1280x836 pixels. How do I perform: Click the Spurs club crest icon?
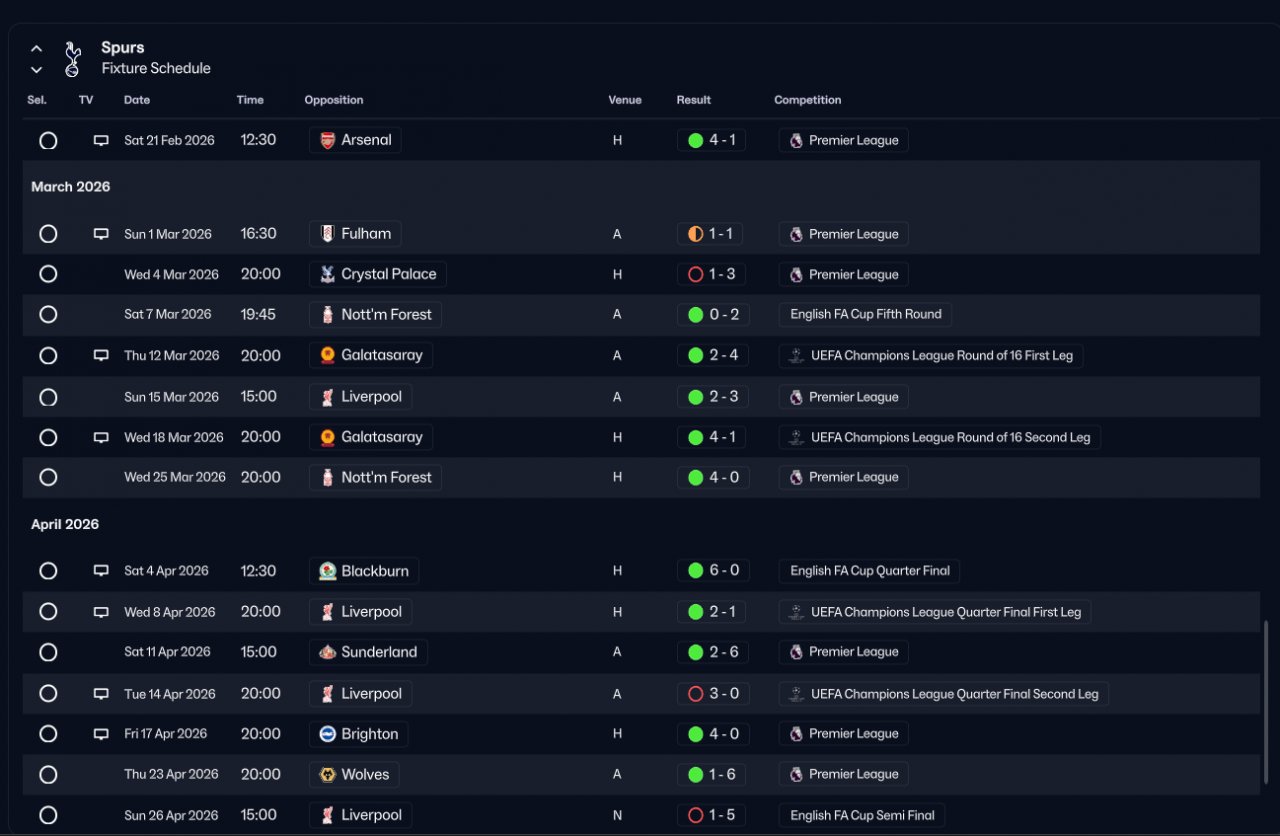tap(71, 59)
